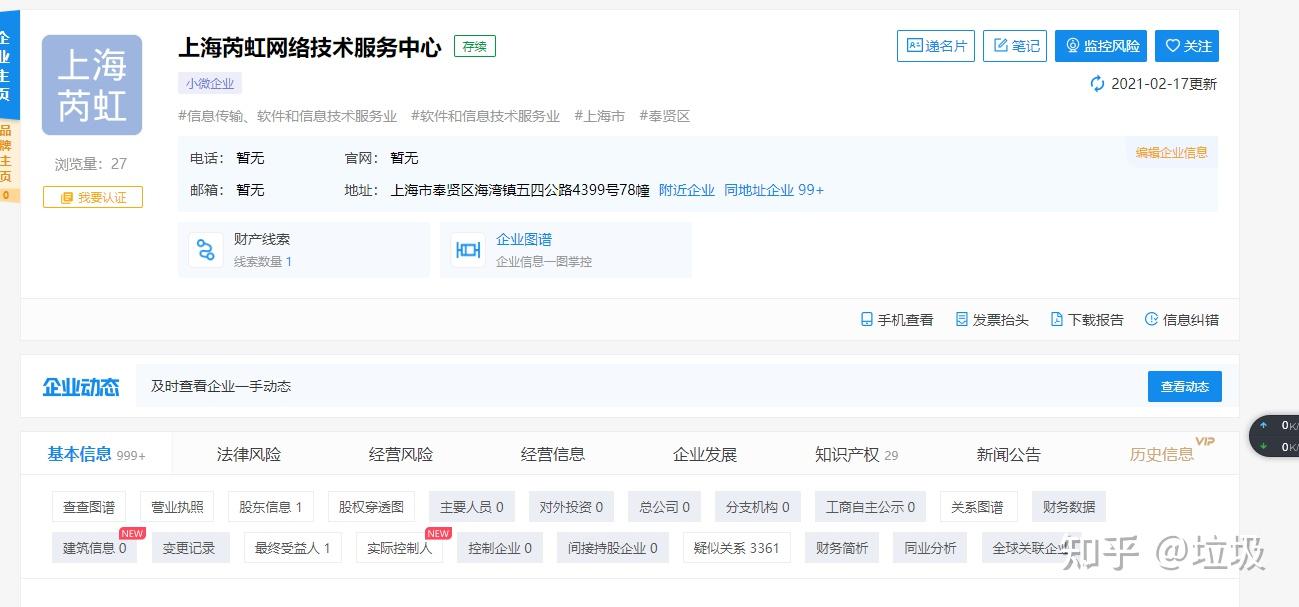Switch to 知识产权 tab

click(x=857, y=454)
